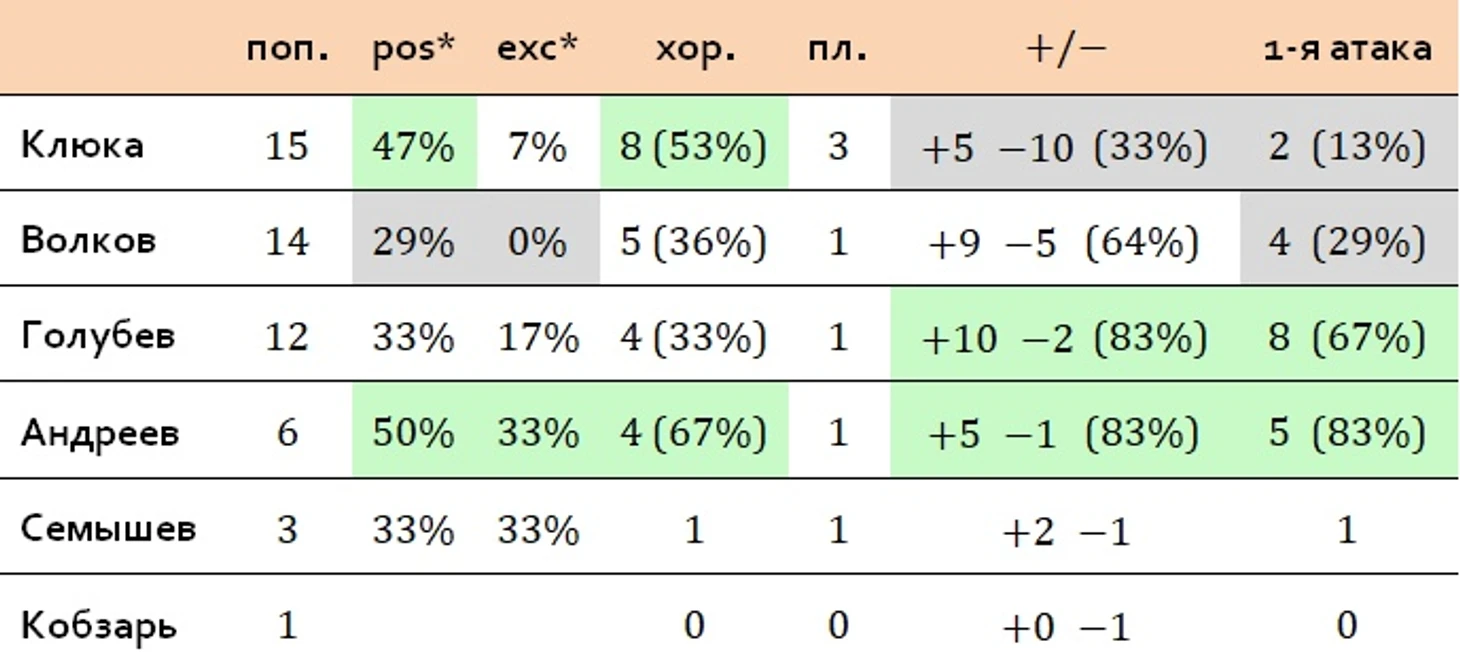Select Андреев's "5 (83%)" first attack cell
This screenshot has width=1460, height=667.
1346,433
